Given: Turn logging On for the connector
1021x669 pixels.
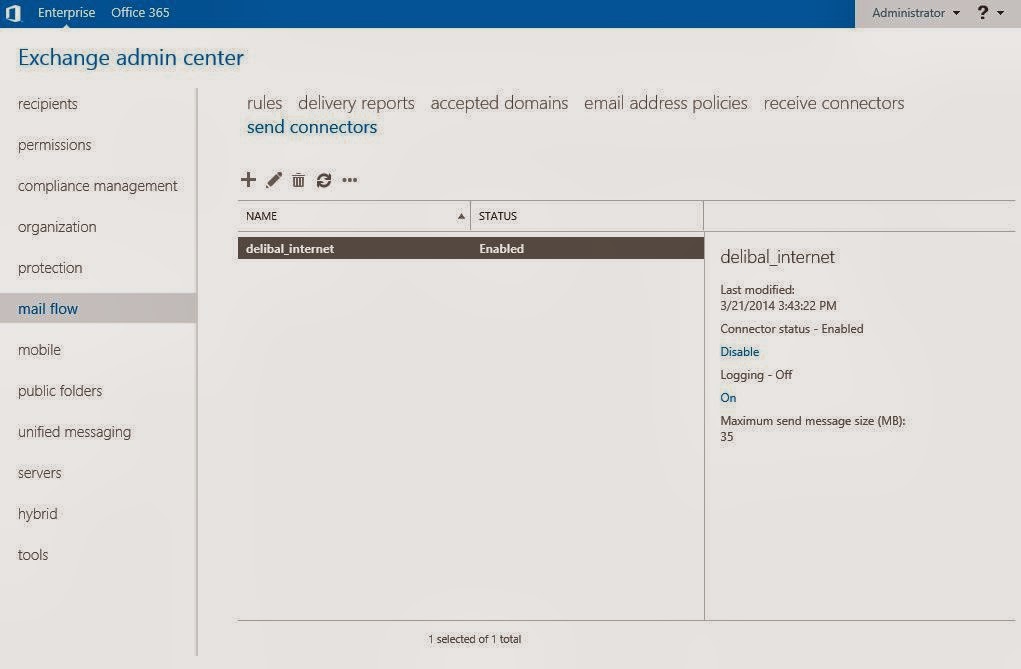Looking at the screenshot, I should 728,398.
